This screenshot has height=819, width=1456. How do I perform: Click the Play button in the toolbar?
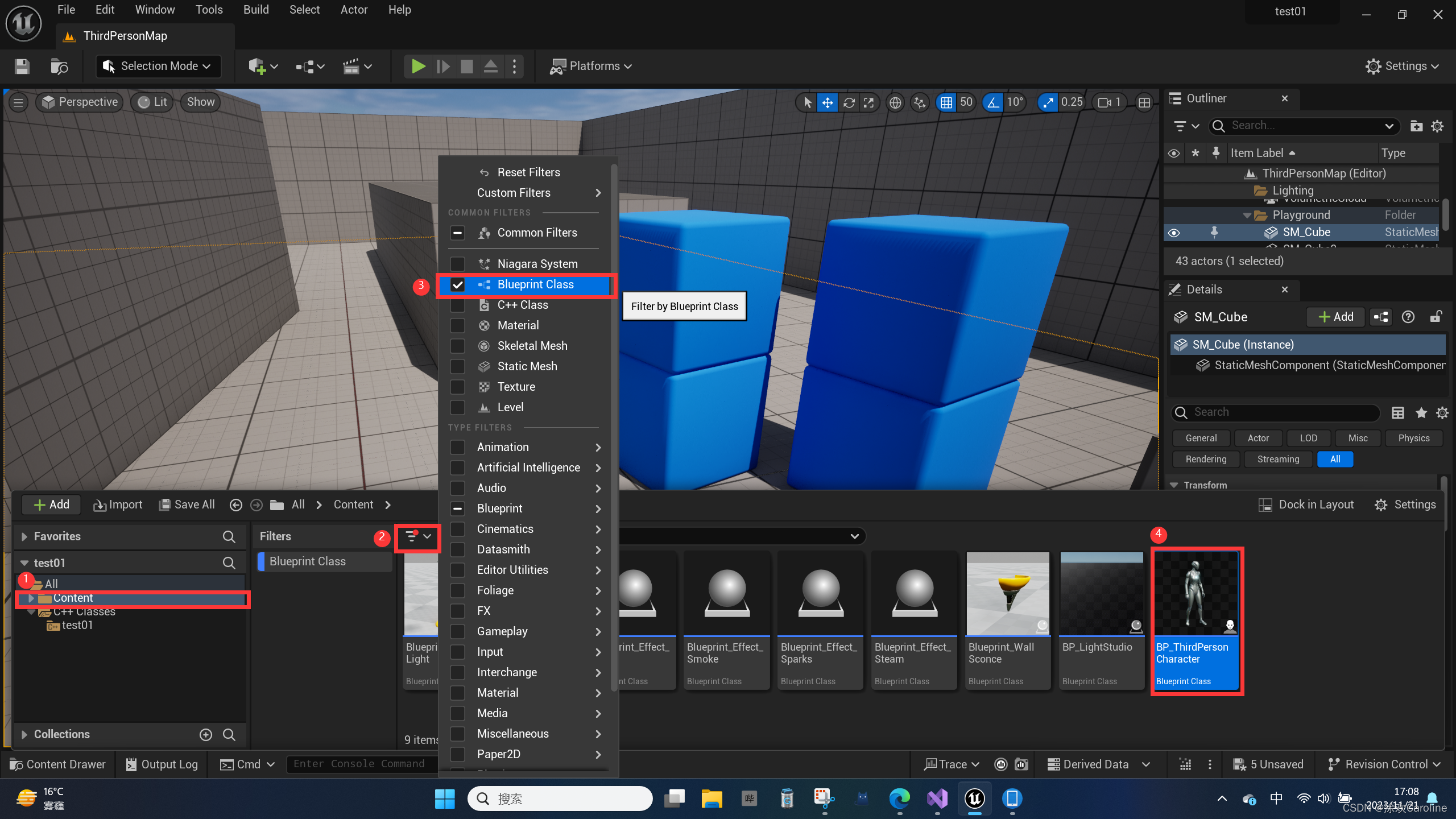(x=419, y=66)
